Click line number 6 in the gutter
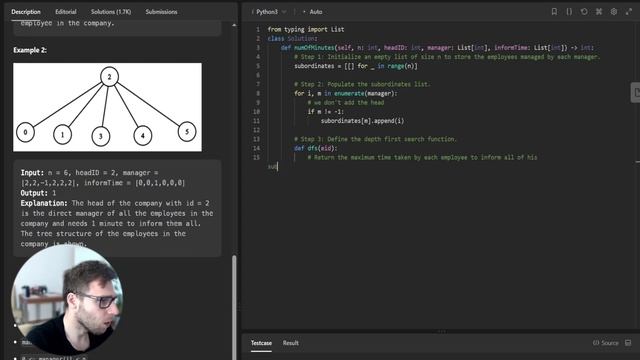 click(x=258, y=75)
